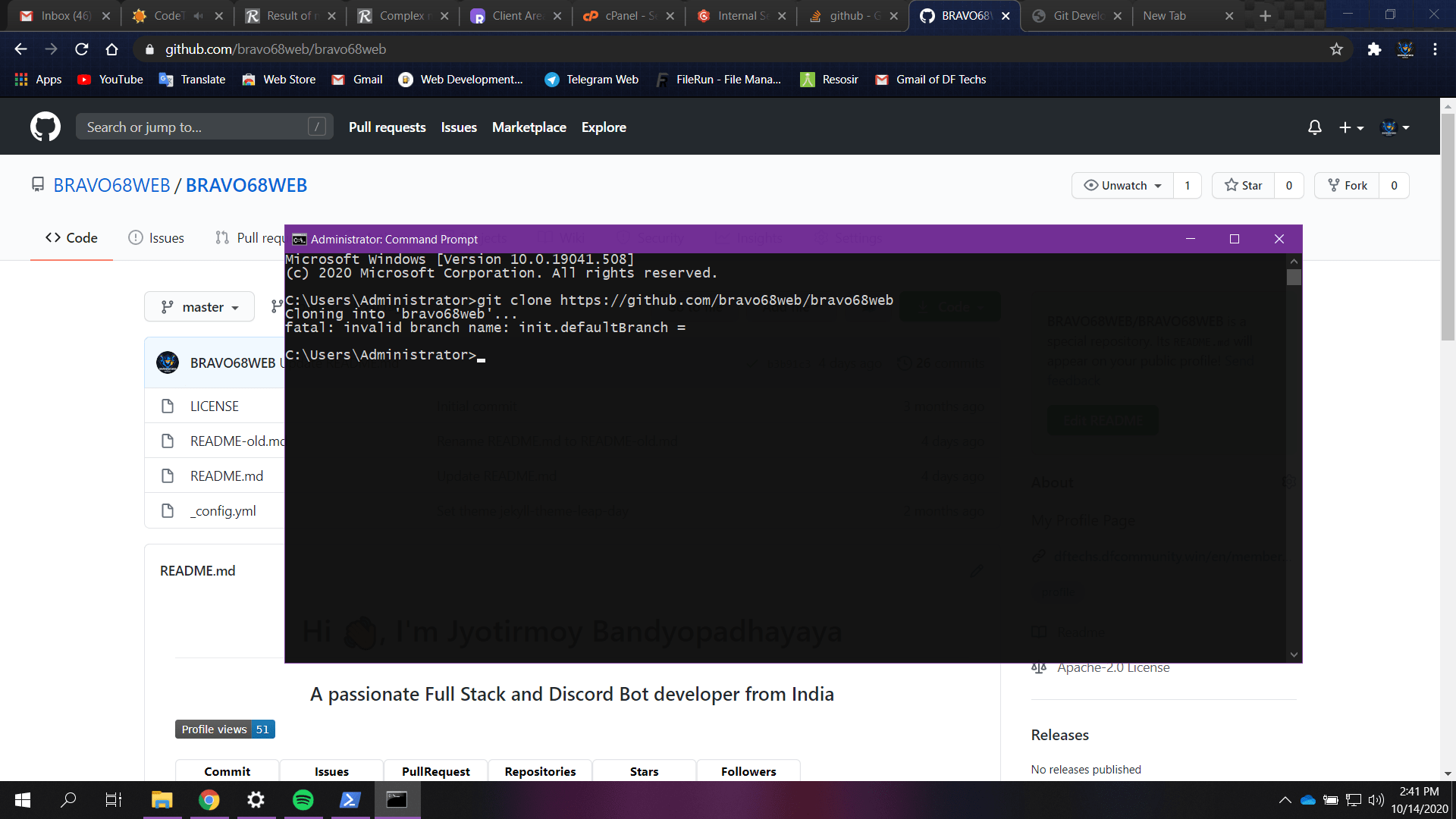The height and width of the screenshot is (819, 1456).
Task: Open the user avatar dropdown menu
Action: [x=1395, y=127]
